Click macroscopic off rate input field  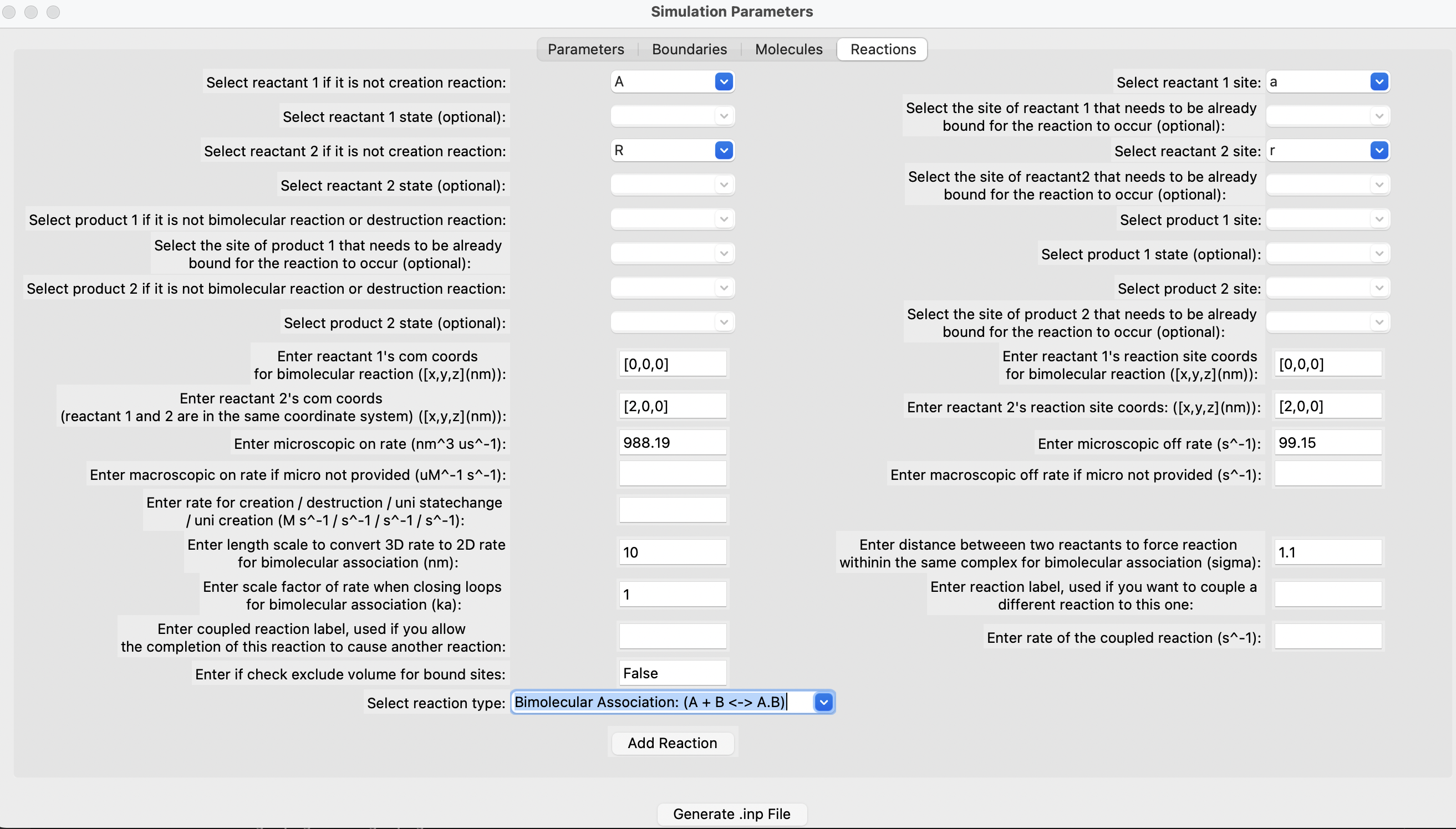point(1328,474)
